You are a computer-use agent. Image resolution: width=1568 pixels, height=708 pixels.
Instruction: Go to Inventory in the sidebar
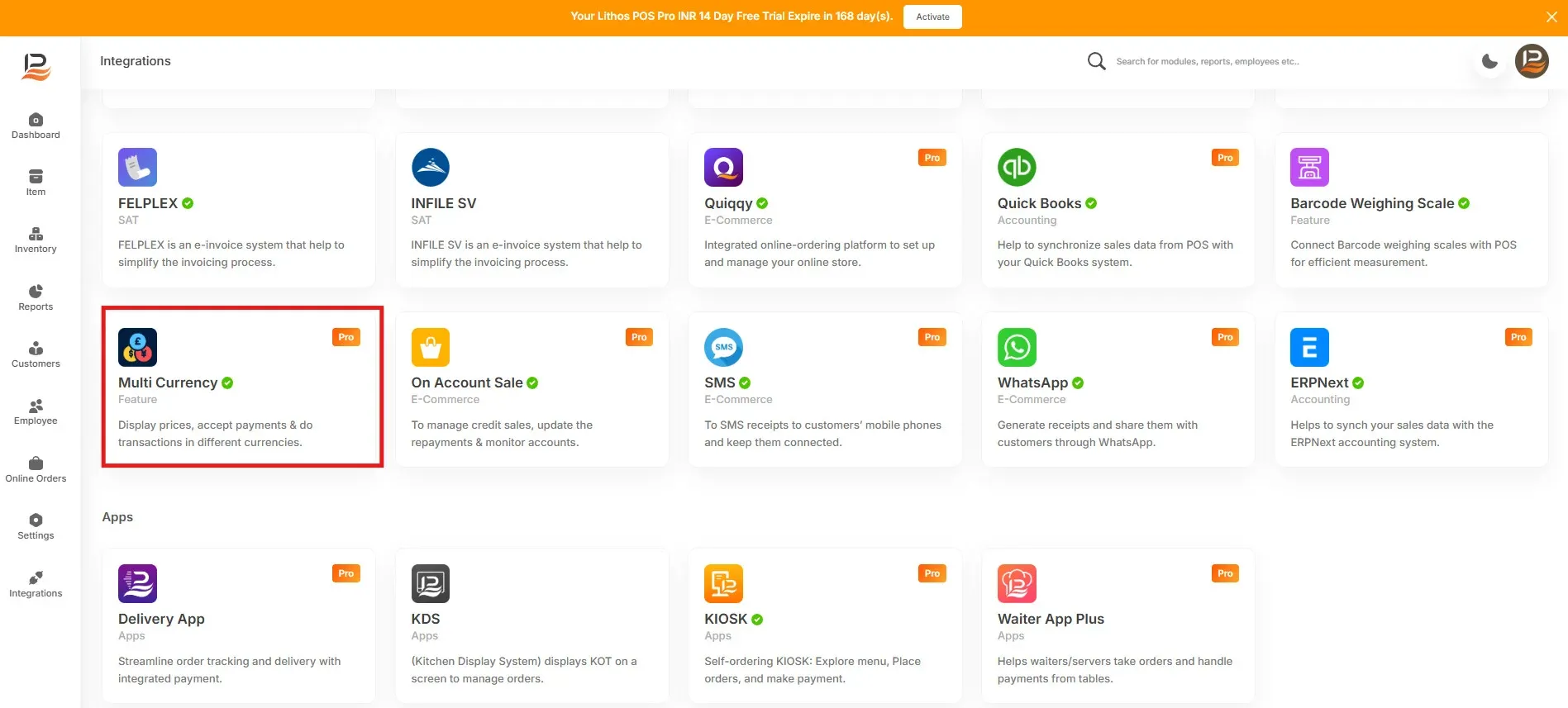[36, 240]
